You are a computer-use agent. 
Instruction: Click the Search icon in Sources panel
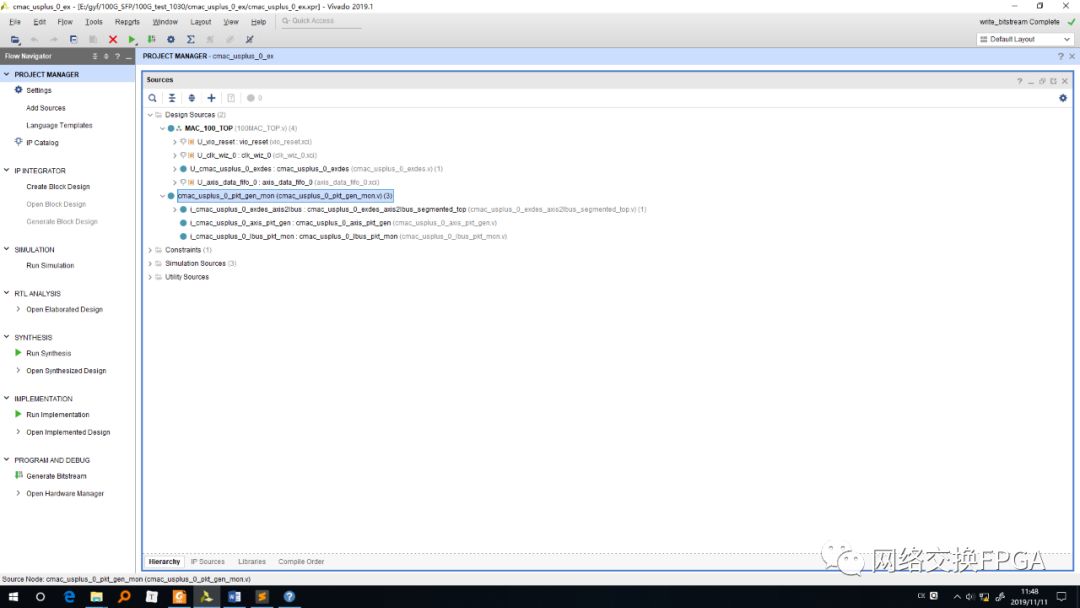tap(153, 98)
